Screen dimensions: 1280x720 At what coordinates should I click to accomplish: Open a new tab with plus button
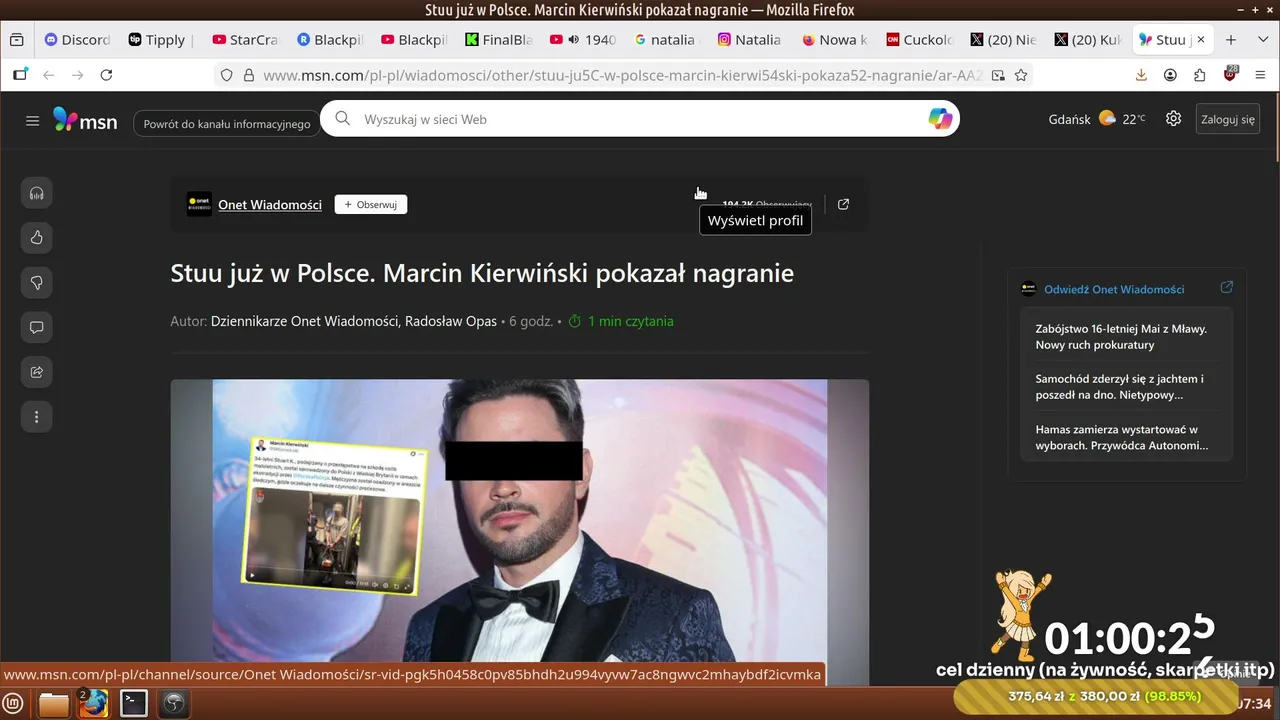coord(1231,40)
